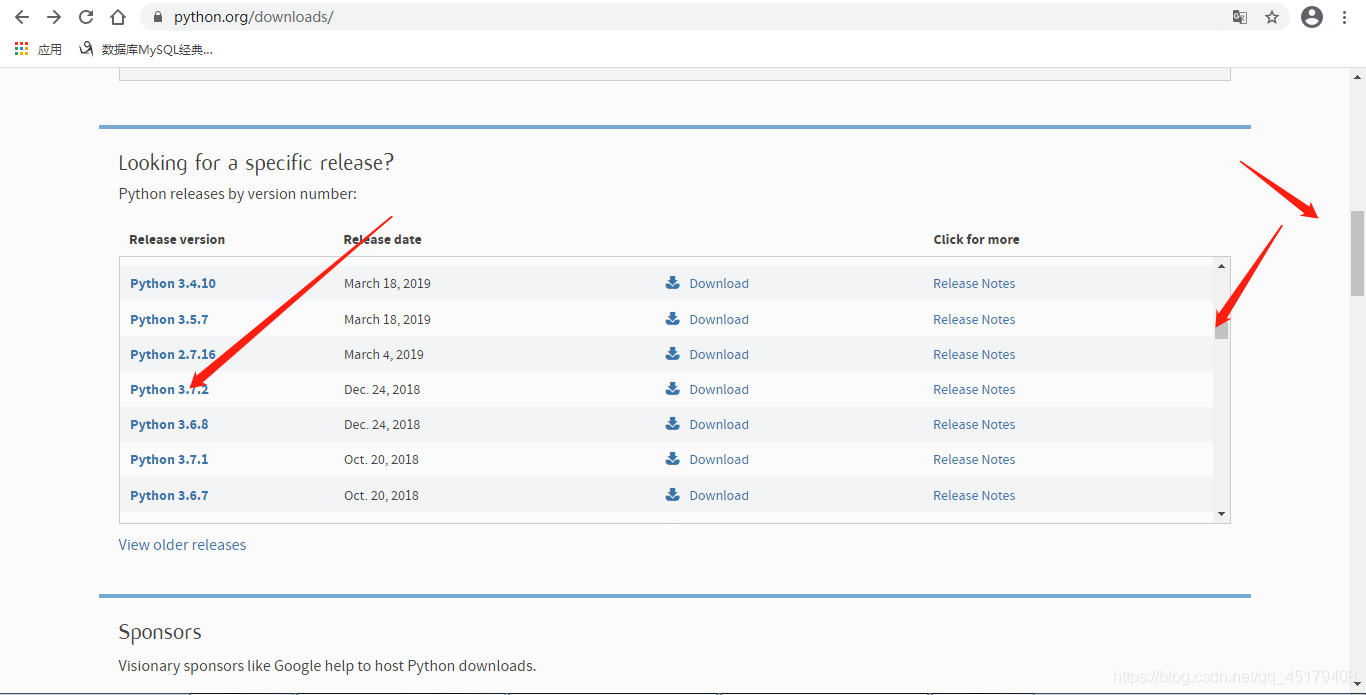Click download icon for Python 3.4.10

[x=673, y=283]
